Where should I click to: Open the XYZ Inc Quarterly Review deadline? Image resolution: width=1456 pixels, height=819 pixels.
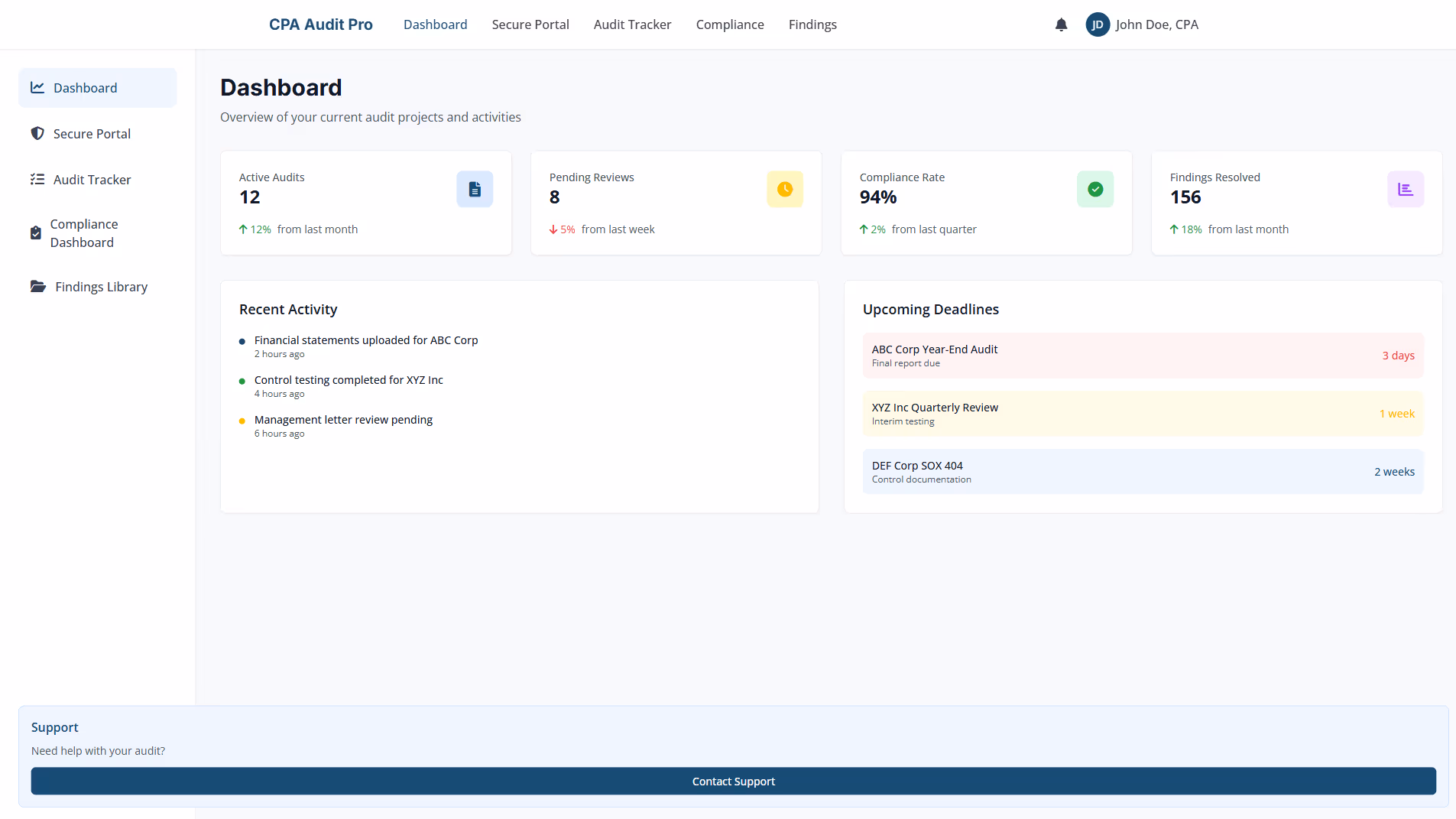1143,414
